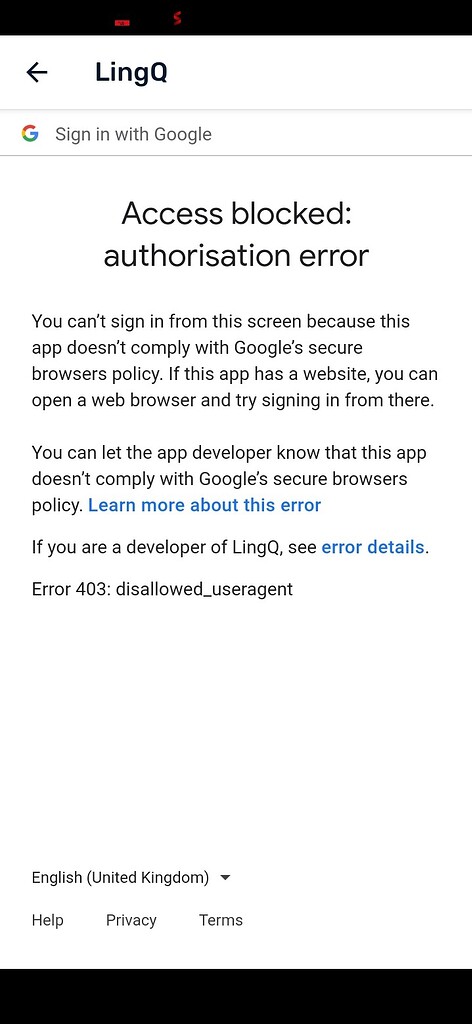
Task: Tap the black status bar at top
Action: pyautogui.click(x=236, y=18)
